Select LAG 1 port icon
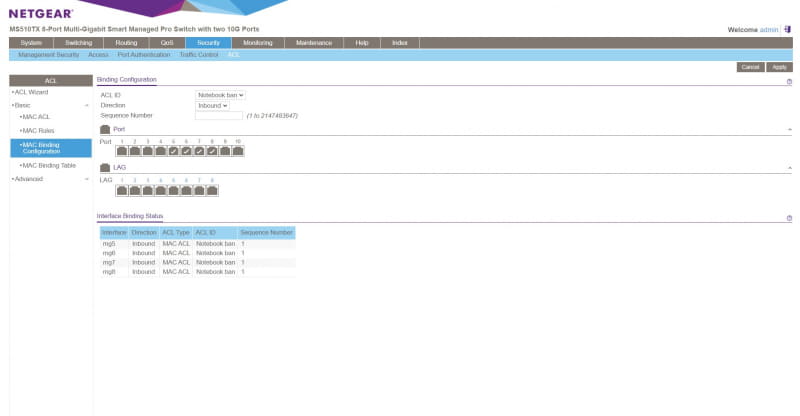The image size is (800, 416). (x=122, y=191)
